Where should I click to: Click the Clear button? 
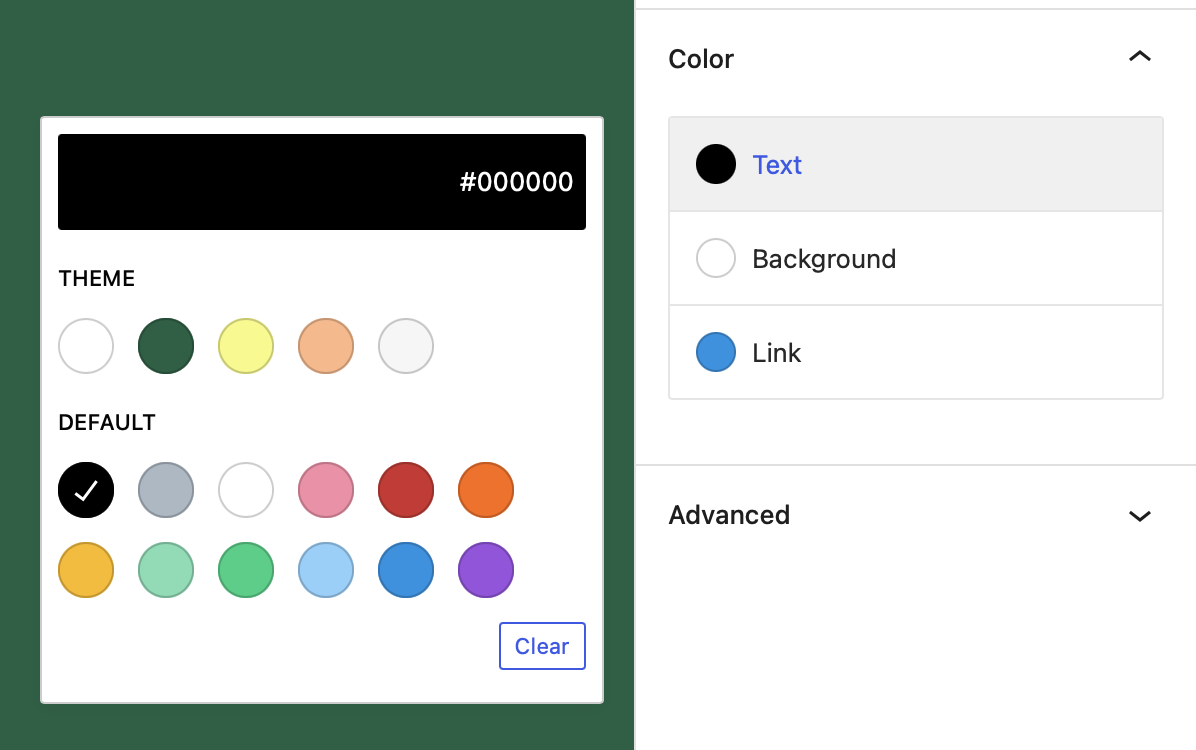[542, 646]
